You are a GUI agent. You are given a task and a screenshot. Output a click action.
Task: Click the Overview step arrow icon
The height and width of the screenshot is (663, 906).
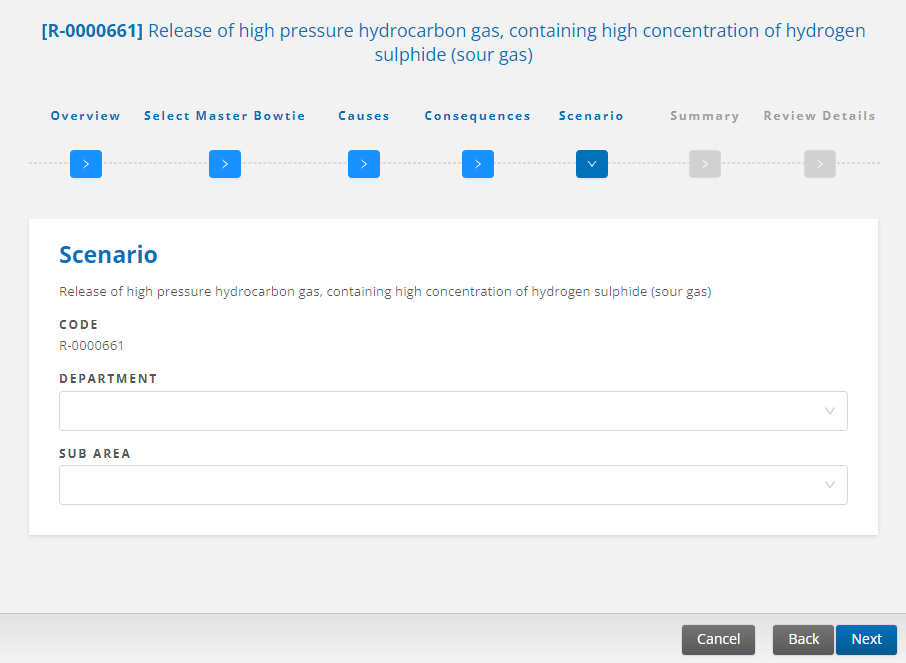(x=86, y=164)
